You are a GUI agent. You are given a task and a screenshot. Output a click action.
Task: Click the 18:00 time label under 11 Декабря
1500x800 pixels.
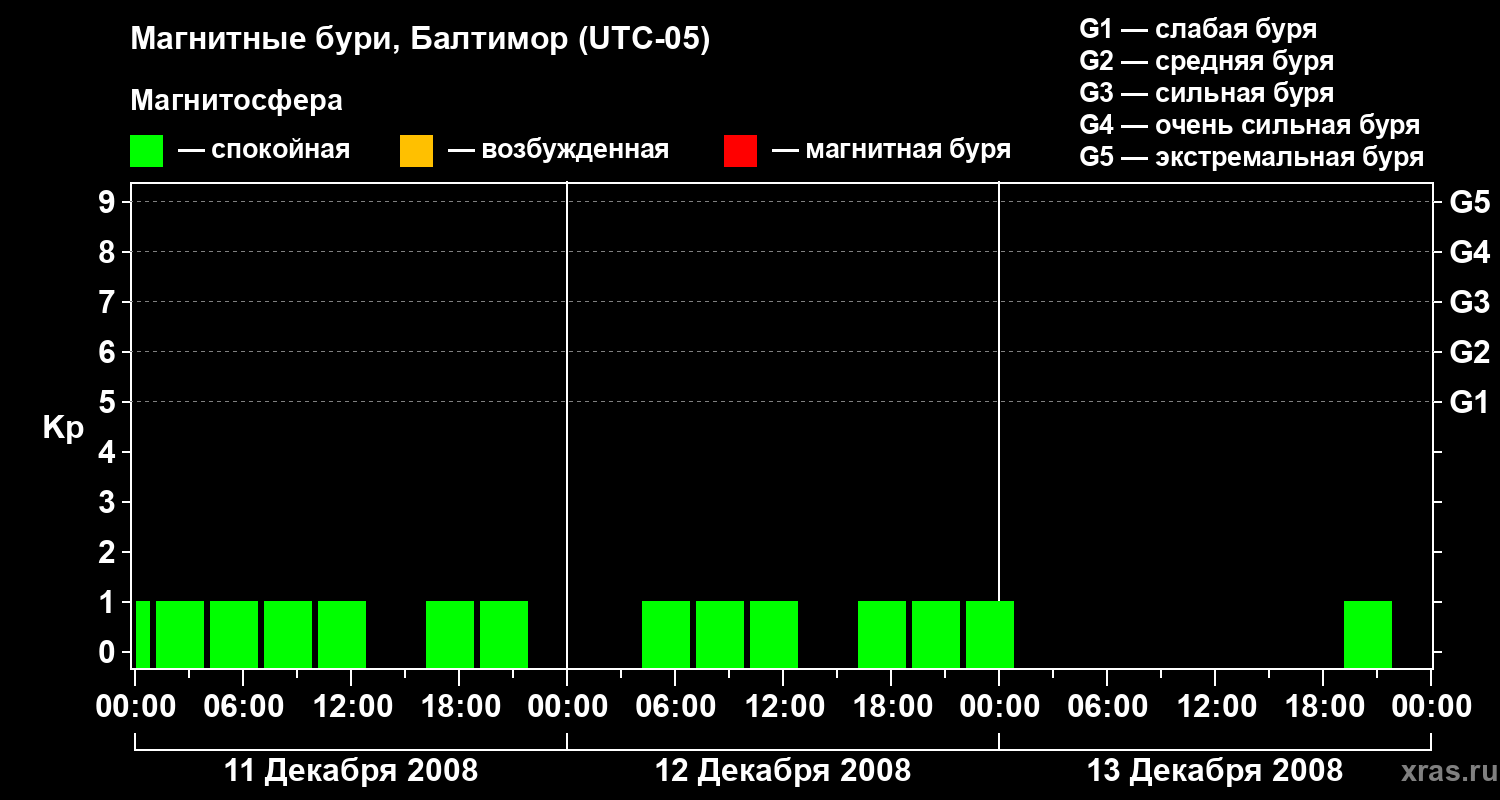pyautogui.click(x=459, y=706)
